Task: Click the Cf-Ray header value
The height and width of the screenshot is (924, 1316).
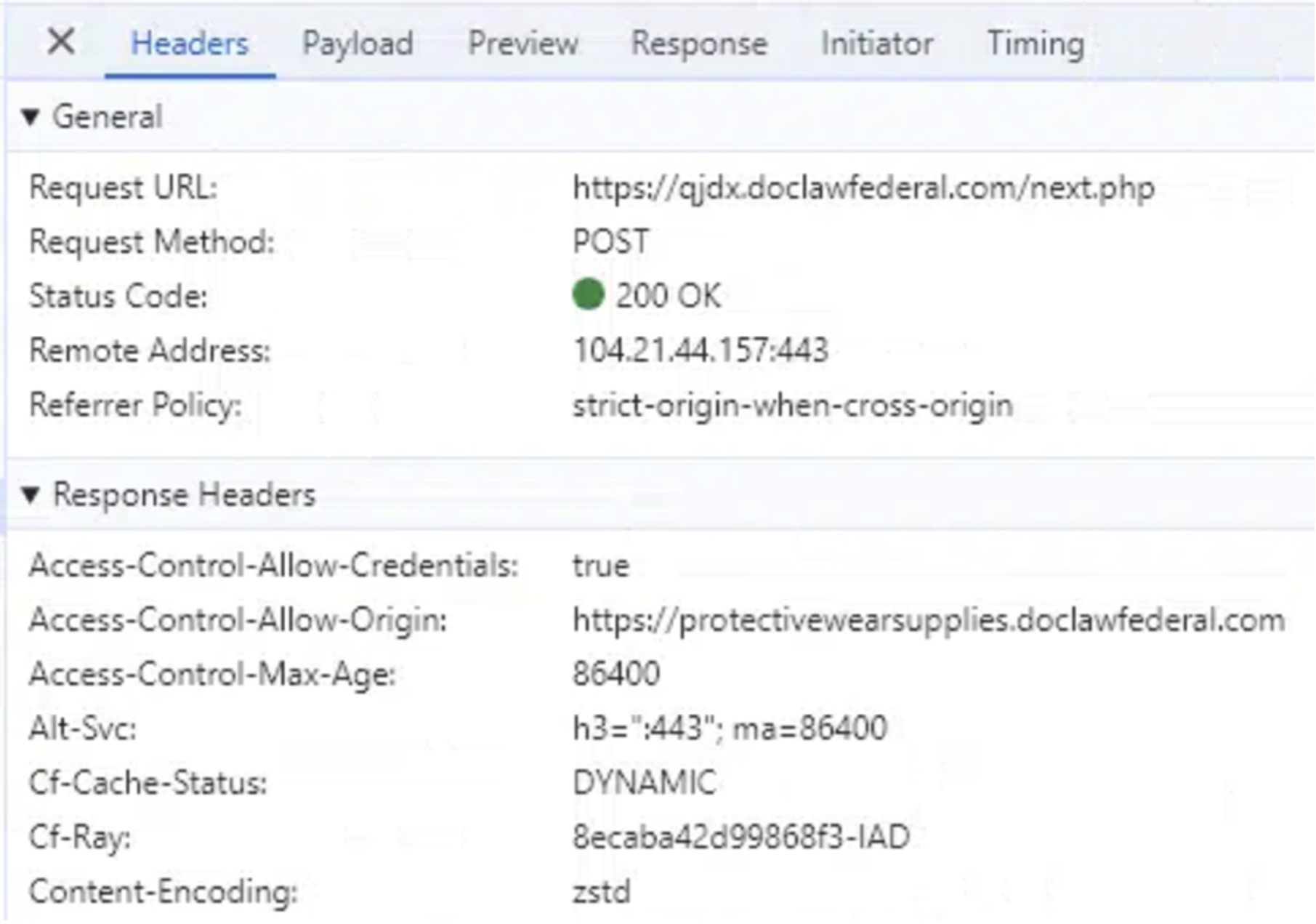Action: tap(740, 837)
